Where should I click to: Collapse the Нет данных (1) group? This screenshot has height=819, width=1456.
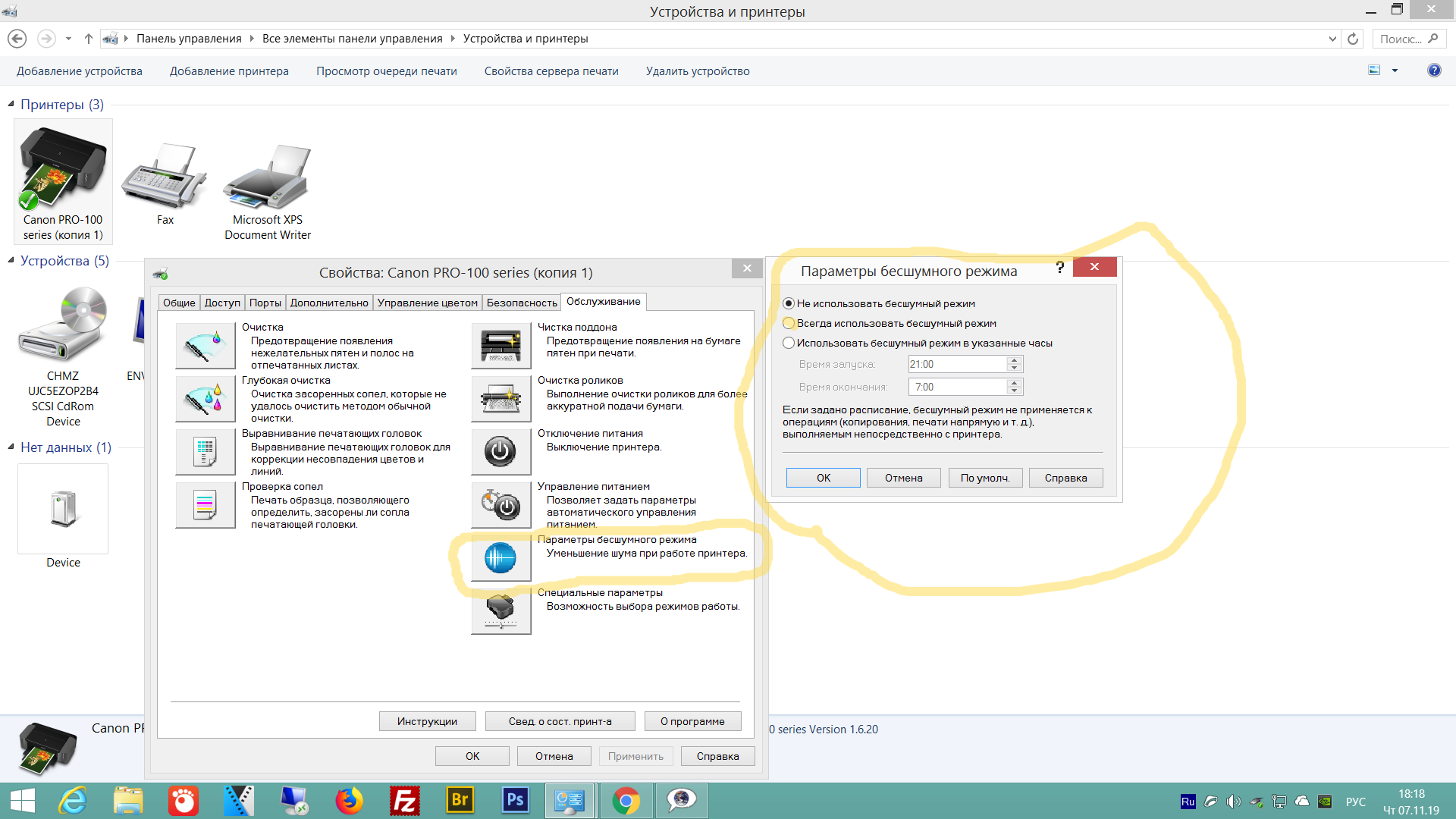[x=11, y=447]
